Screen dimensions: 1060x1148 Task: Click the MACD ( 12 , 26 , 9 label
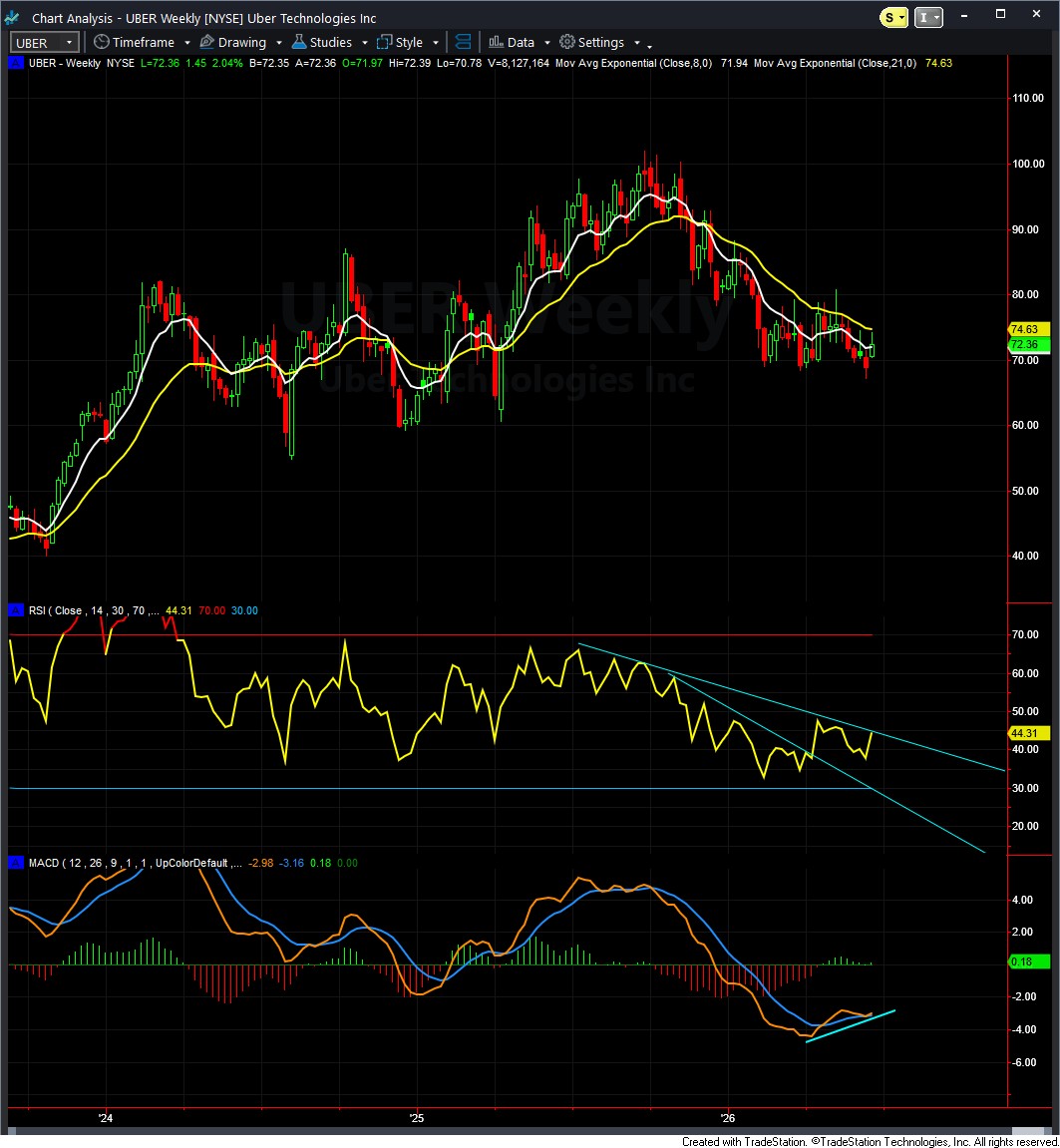(136, 863)
